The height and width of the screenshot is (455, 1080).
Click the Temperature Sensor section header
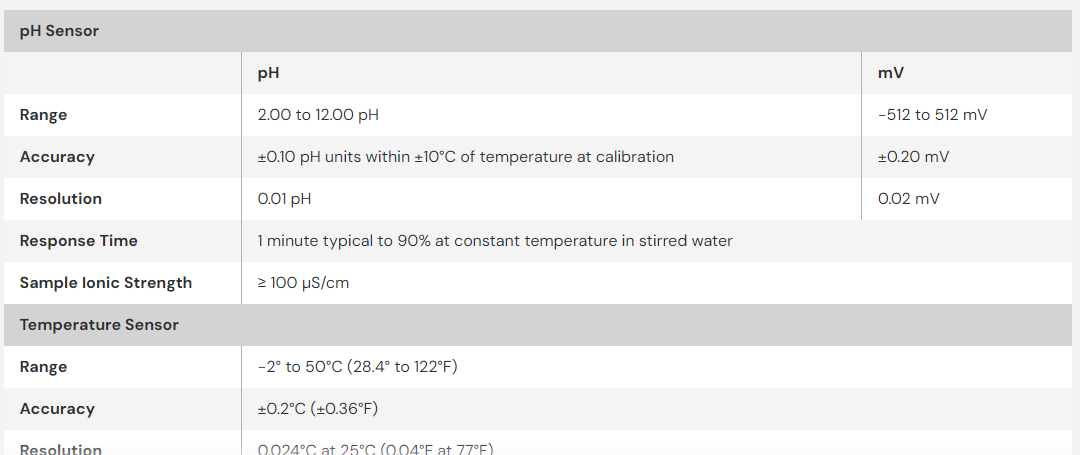pos(99,325)
